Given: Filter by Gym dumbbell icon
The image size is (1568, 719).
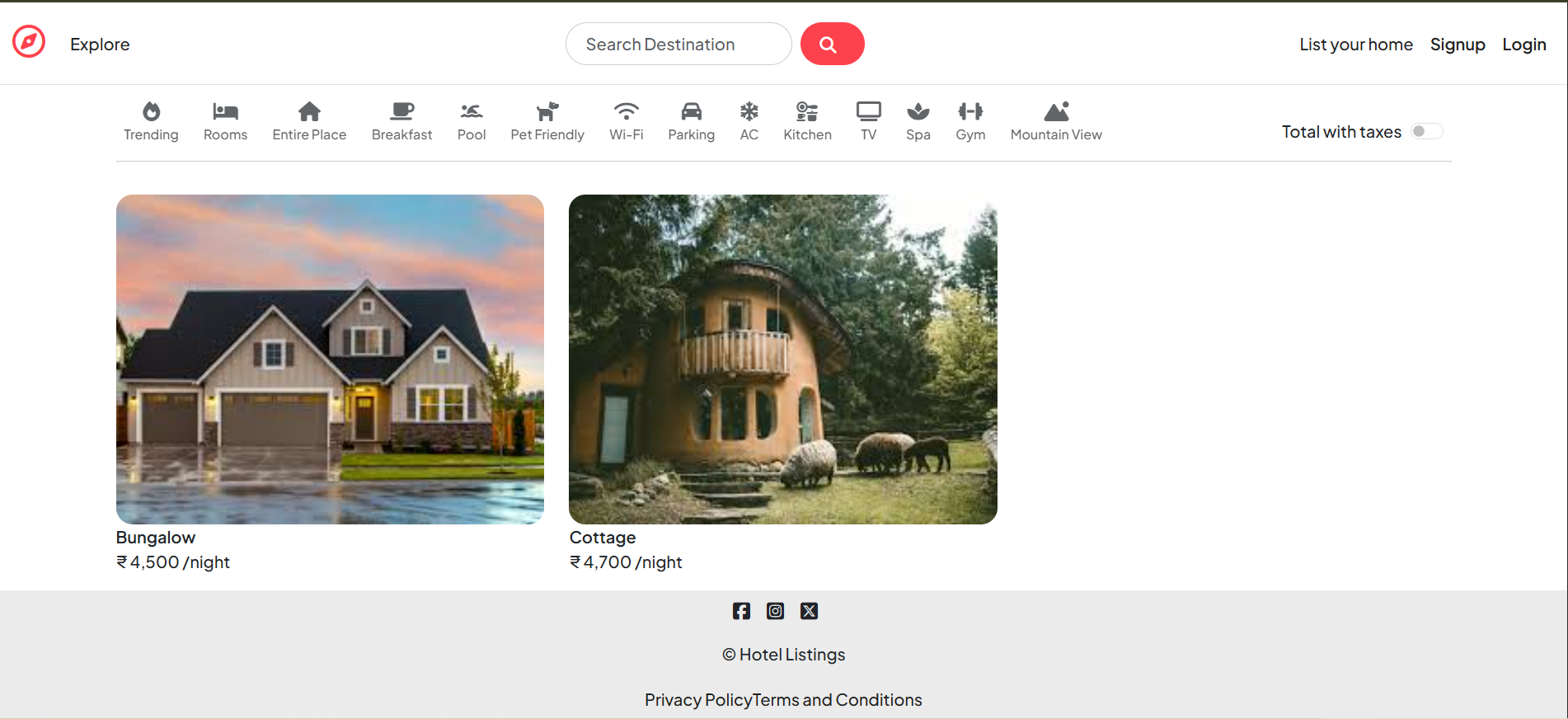Looking at the screenshot, I should (x=970, y=111).
